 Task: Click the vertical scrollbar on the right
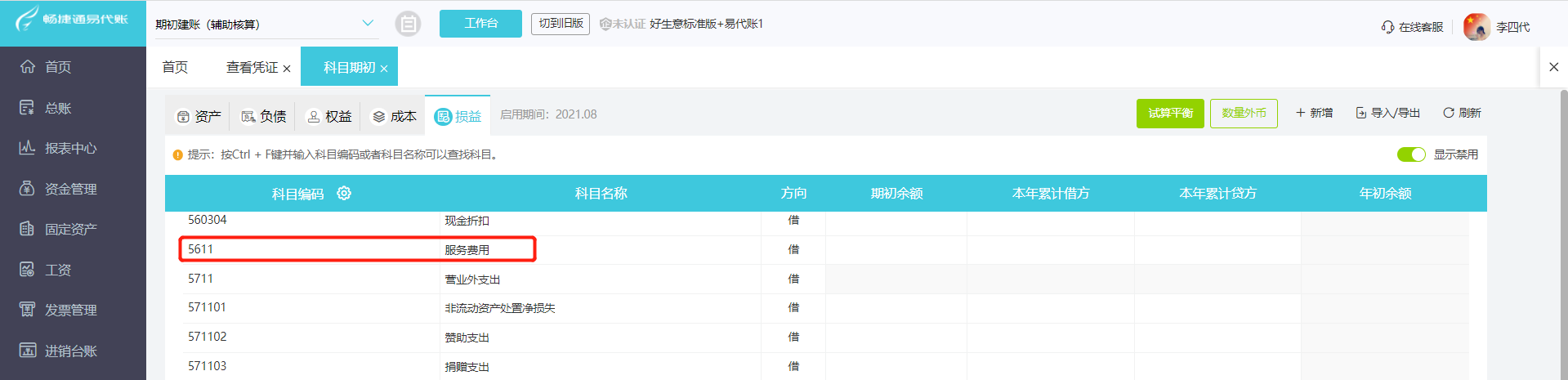[1564, 233]
